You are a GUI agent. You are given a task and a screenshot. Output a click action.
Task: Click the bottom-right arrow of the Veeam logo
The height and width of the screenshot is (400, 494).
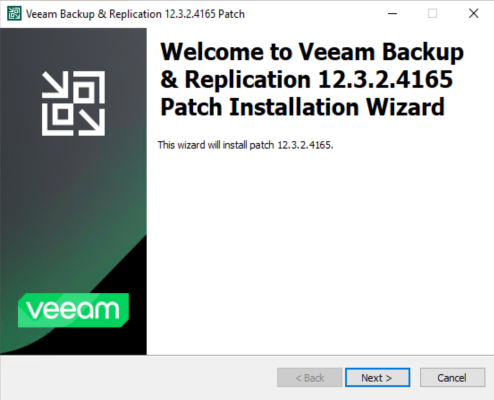click(92, 122)
